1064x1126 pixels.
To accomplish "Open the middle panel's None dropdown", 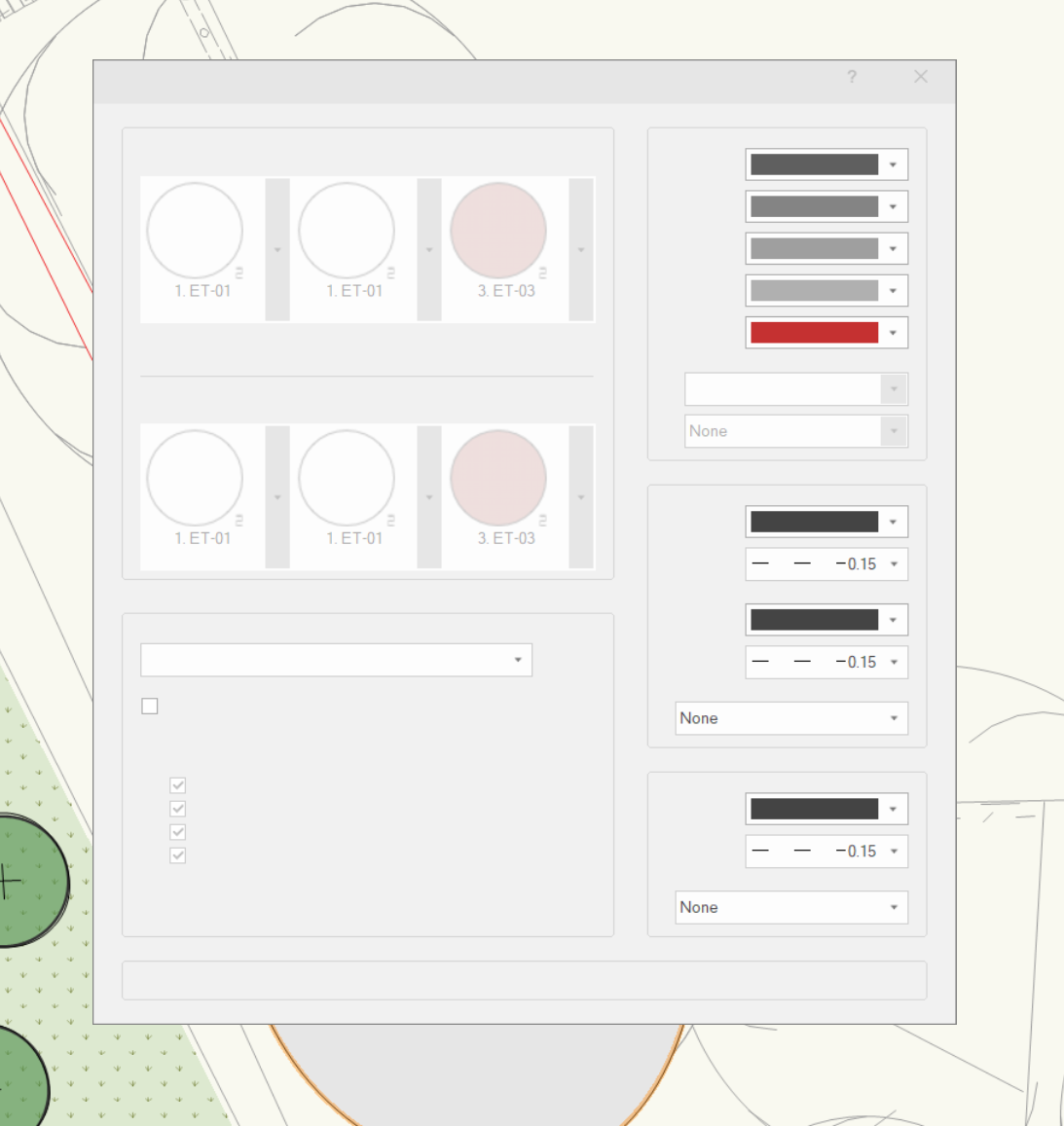I will (790, 718).
